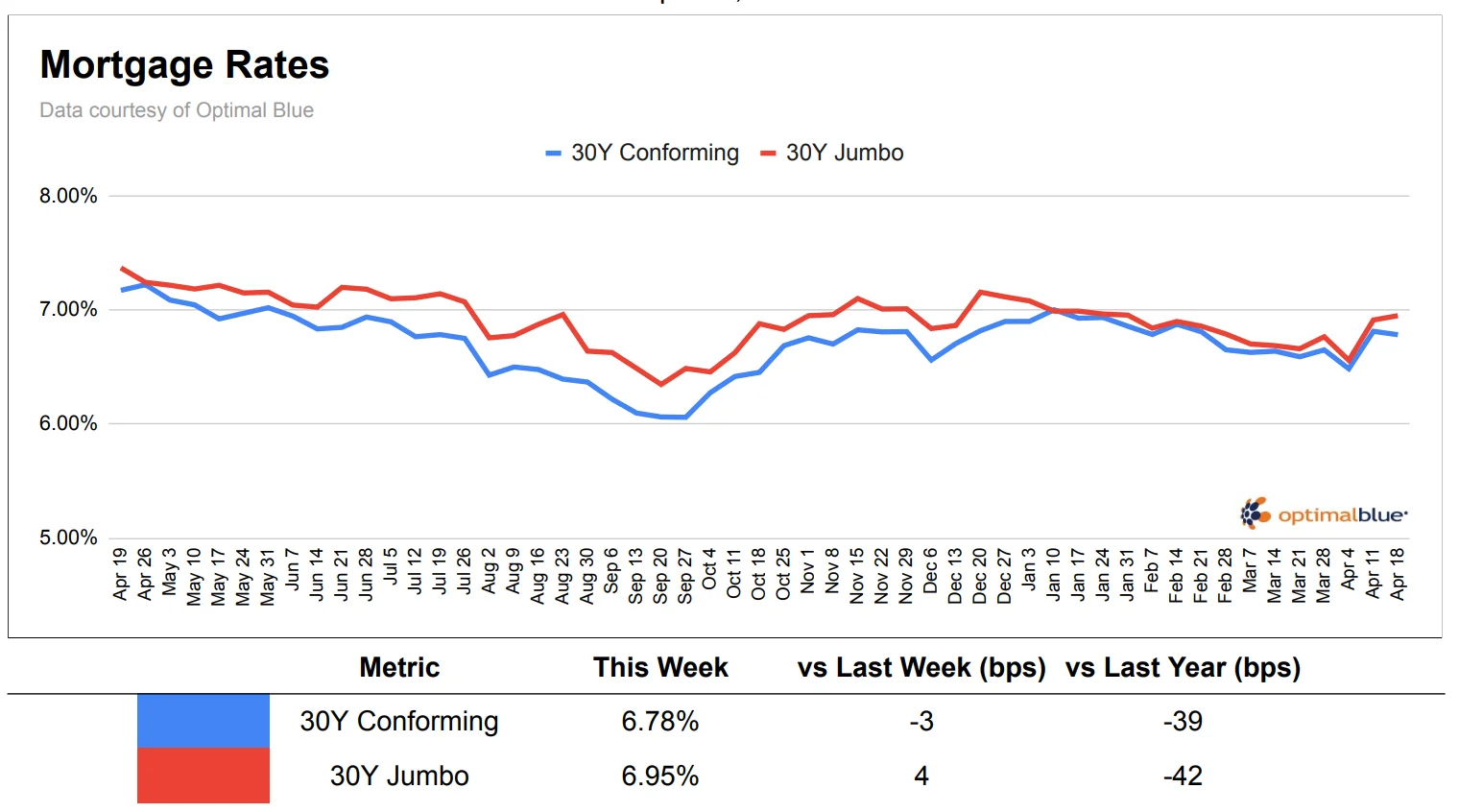The width and height of the screenshot is (1459, 812).
Task: Select the blue swatch beside 30Y Conforming row
Action: [203, 721]
